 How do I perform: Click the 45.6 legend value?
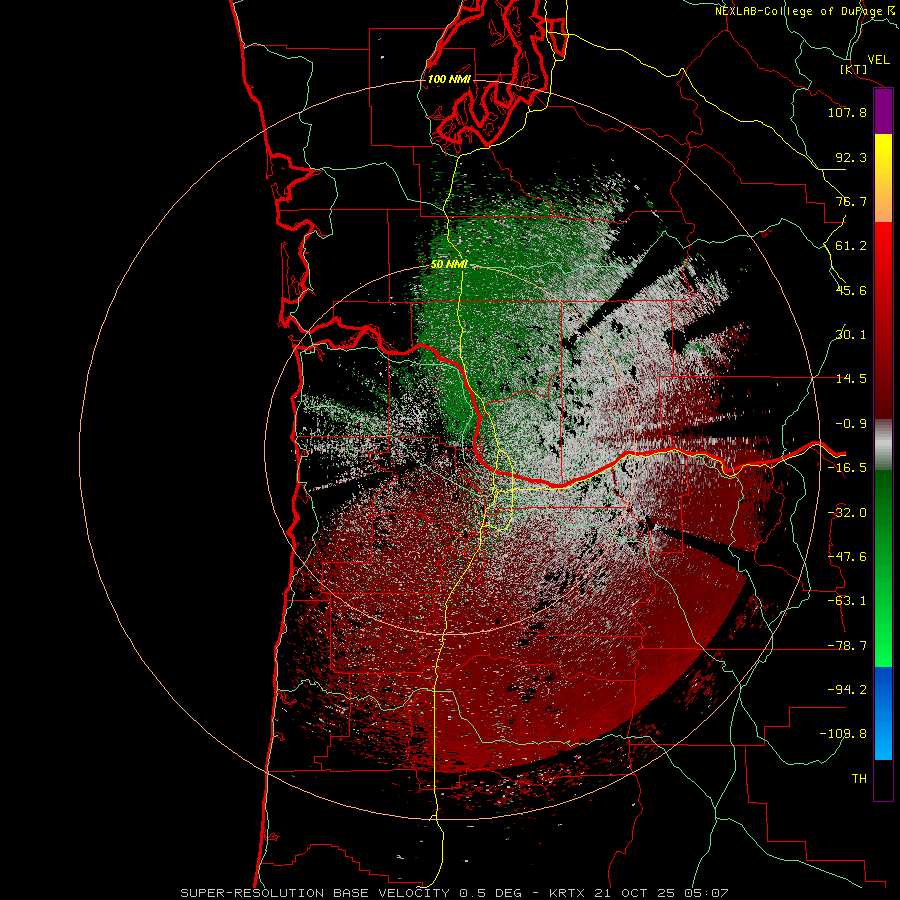point(851,290)
